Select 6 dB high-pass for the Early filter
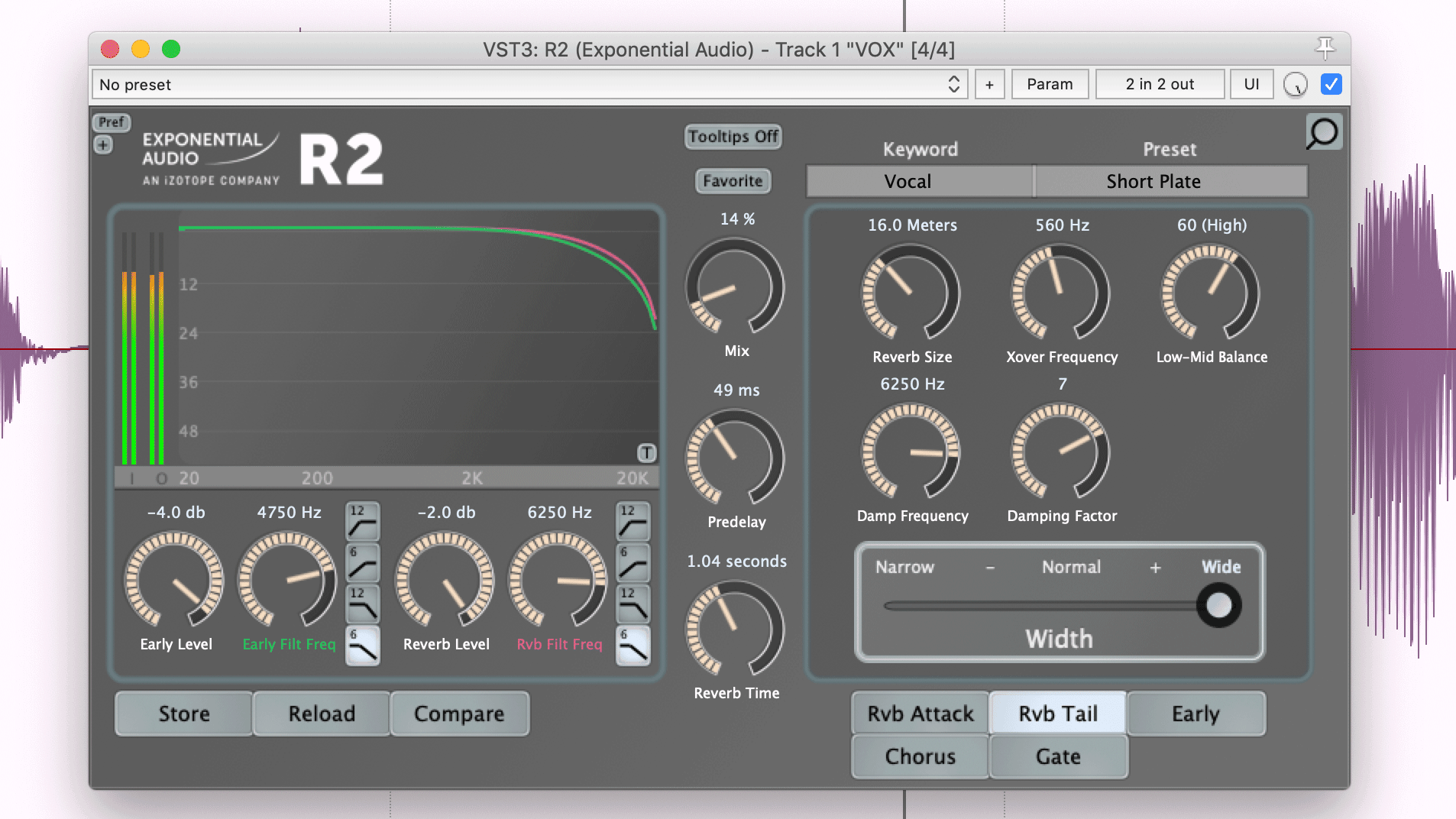The width and height of the screenshot is (1456, 819). coord(363,562)
